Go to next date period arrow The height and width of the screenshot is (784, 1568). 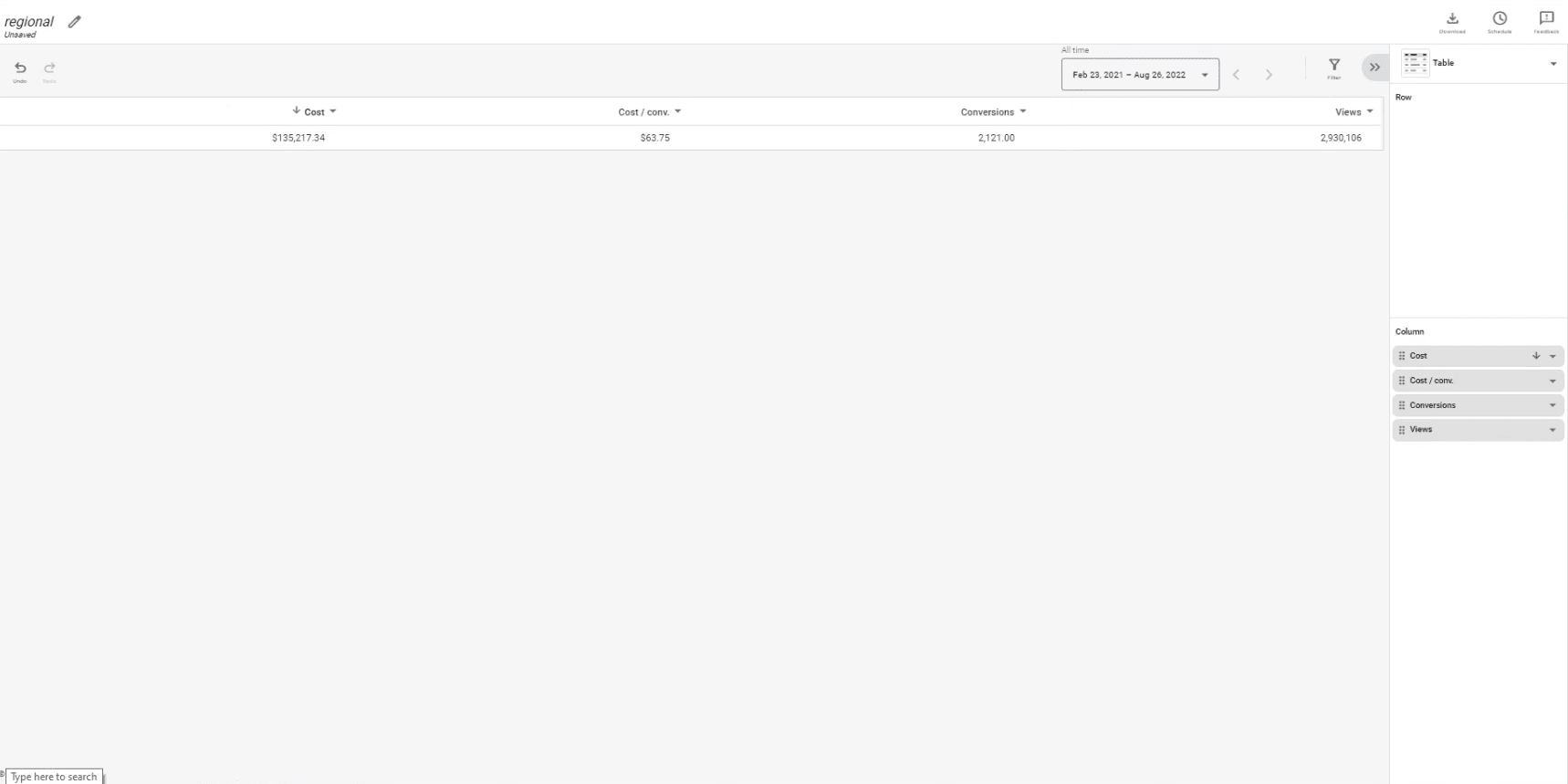(x=1269, y=75)
